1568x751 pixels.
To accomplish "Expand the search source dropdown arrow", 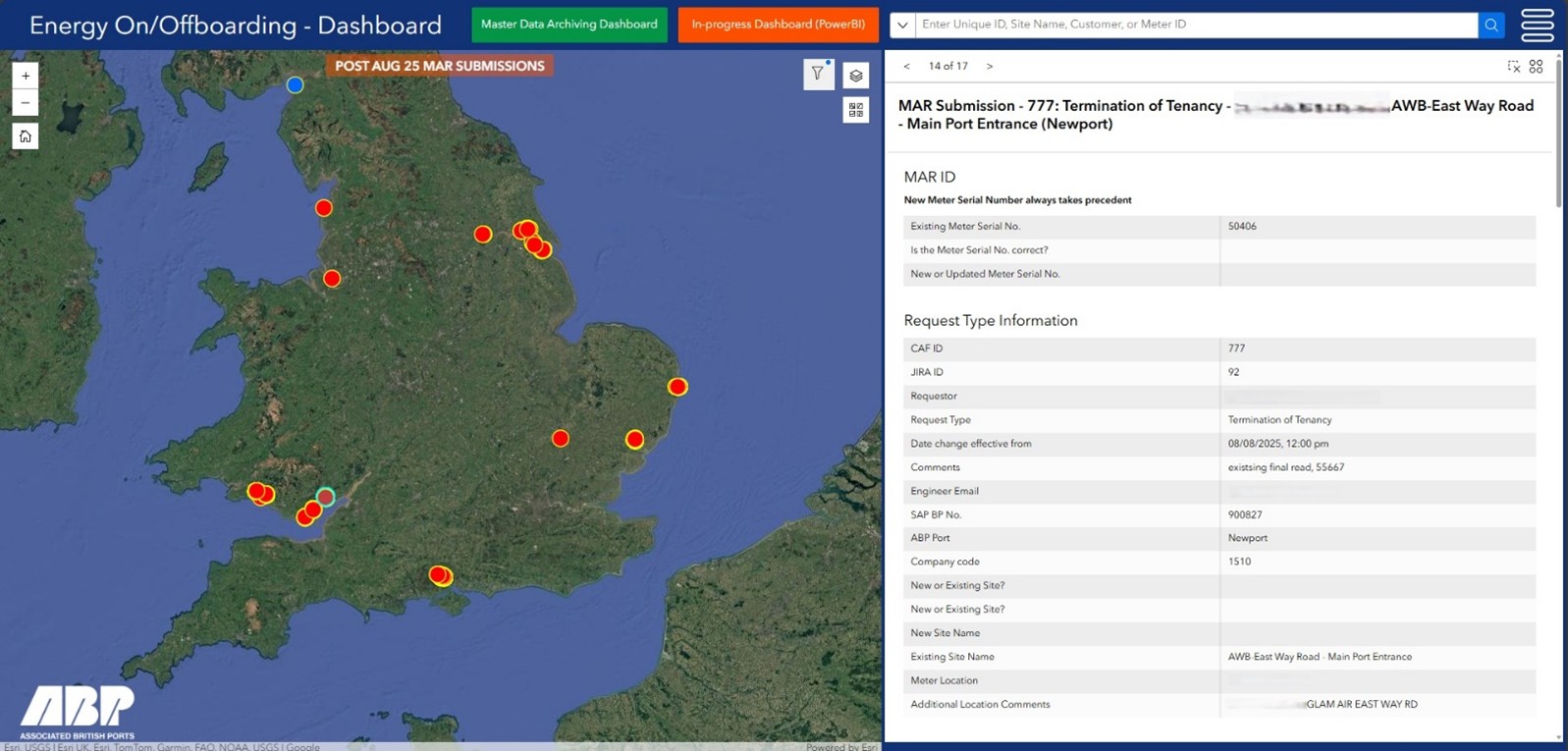I will point(902,25).
